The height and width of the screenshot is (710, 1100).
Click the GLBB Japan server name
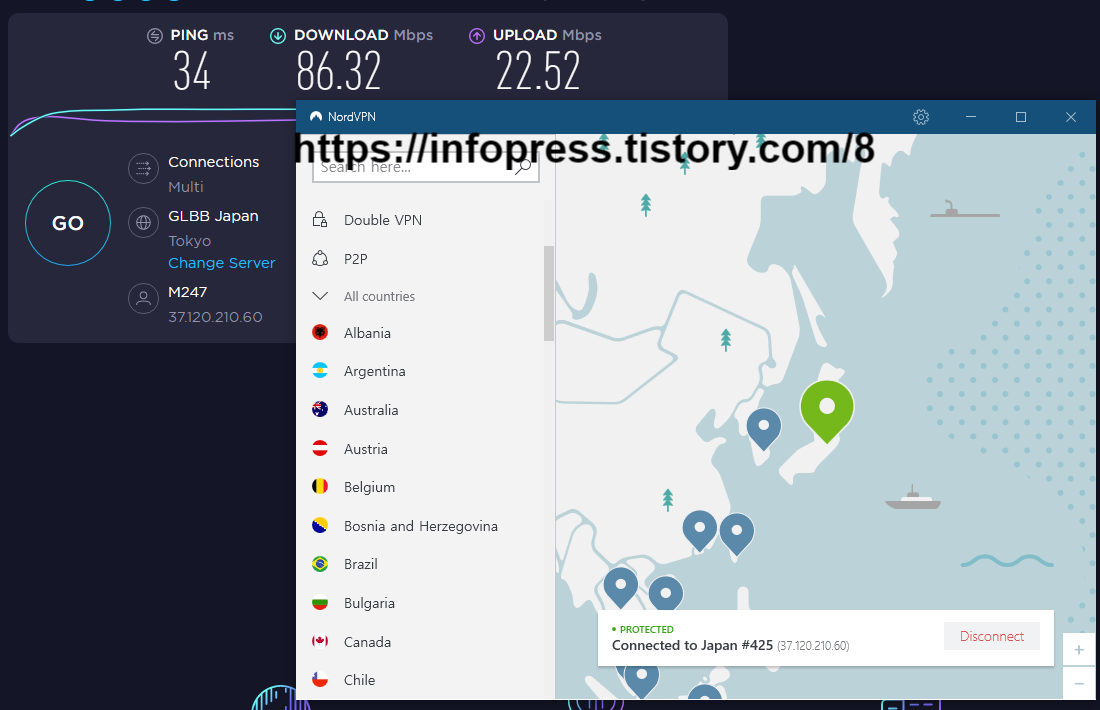pyautogui.click(x=213, y=216)
